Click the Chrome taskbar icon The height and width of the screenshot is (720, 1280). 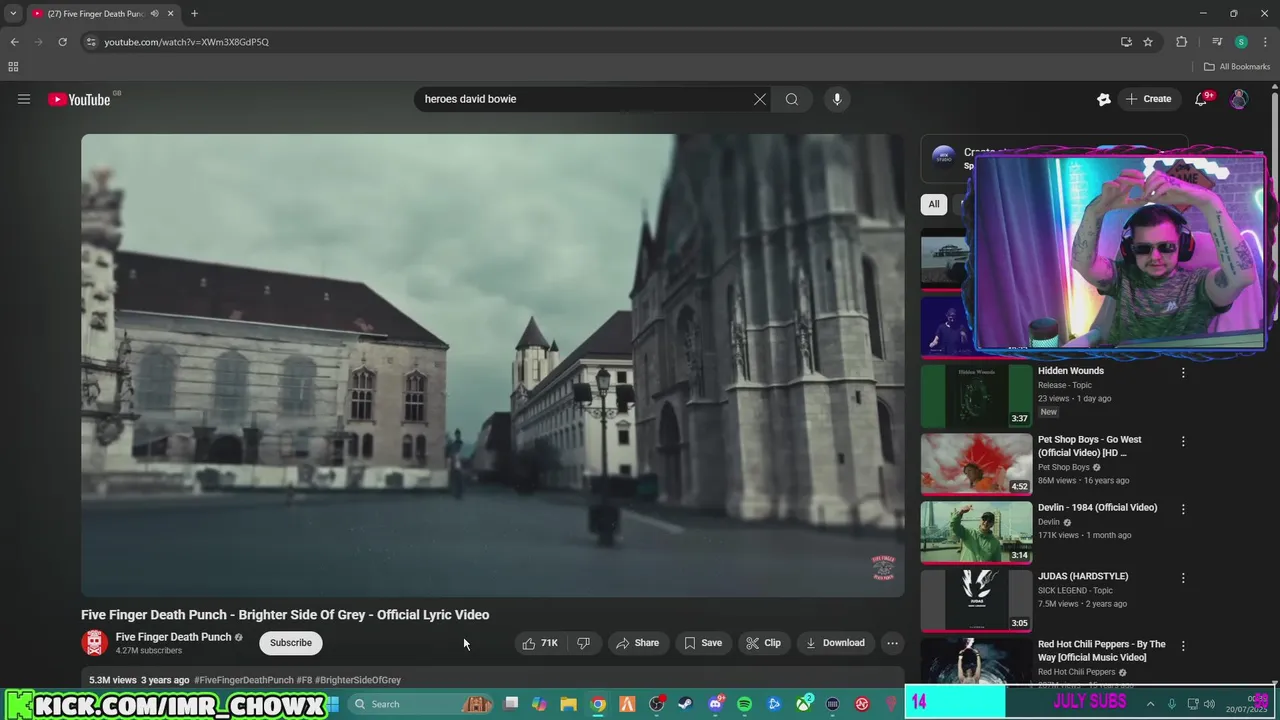click(x=598, y=704)
